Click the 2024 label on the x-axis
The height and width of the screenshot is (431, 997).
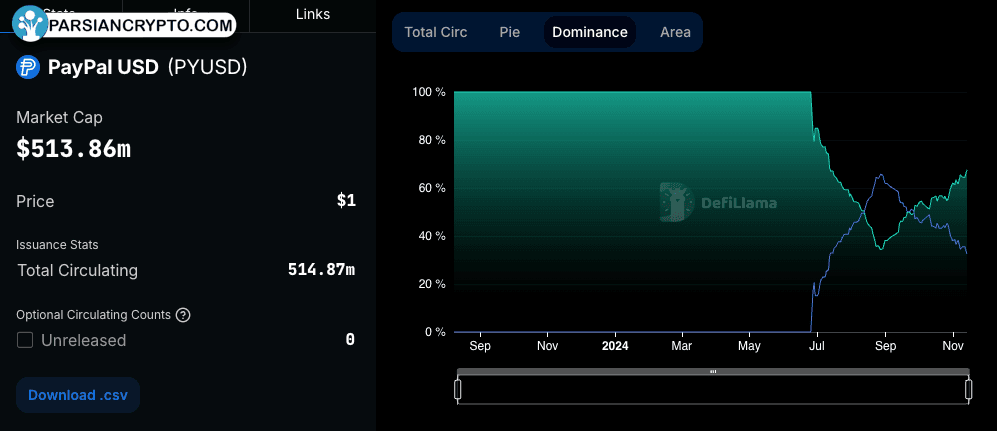point(615,346)
